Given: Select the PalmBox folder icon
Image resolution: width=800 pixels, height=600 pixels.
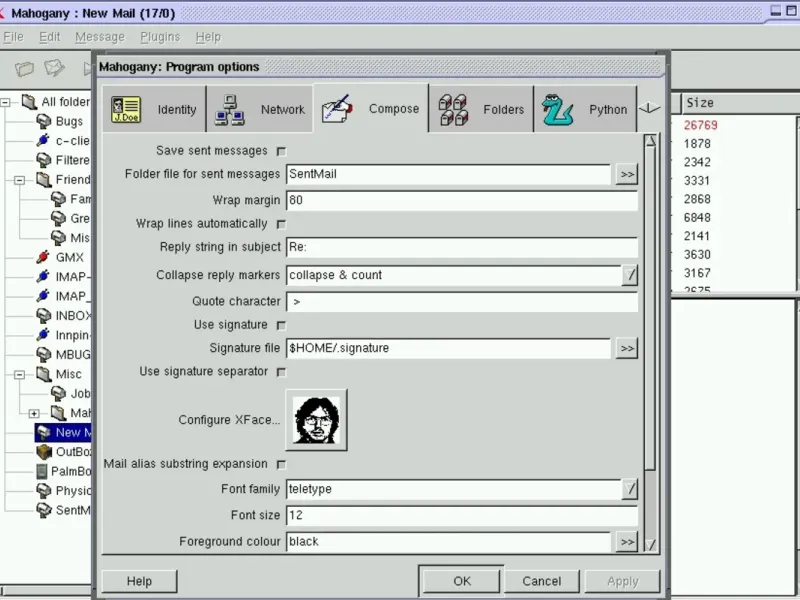Looking at the screenshot, I should (x=42, y=471).
